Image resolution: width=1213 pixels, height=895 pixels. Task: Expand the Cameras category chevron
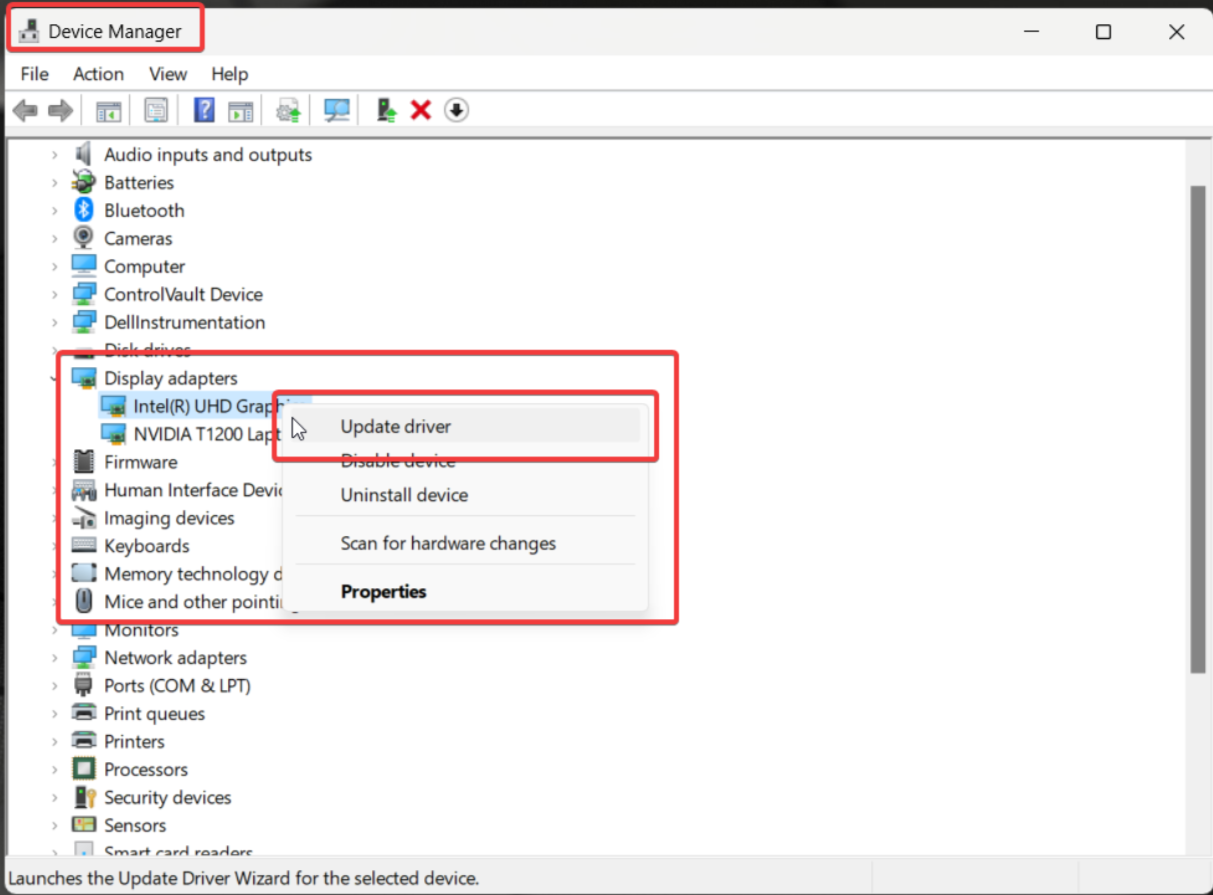(x=54, y=239)
